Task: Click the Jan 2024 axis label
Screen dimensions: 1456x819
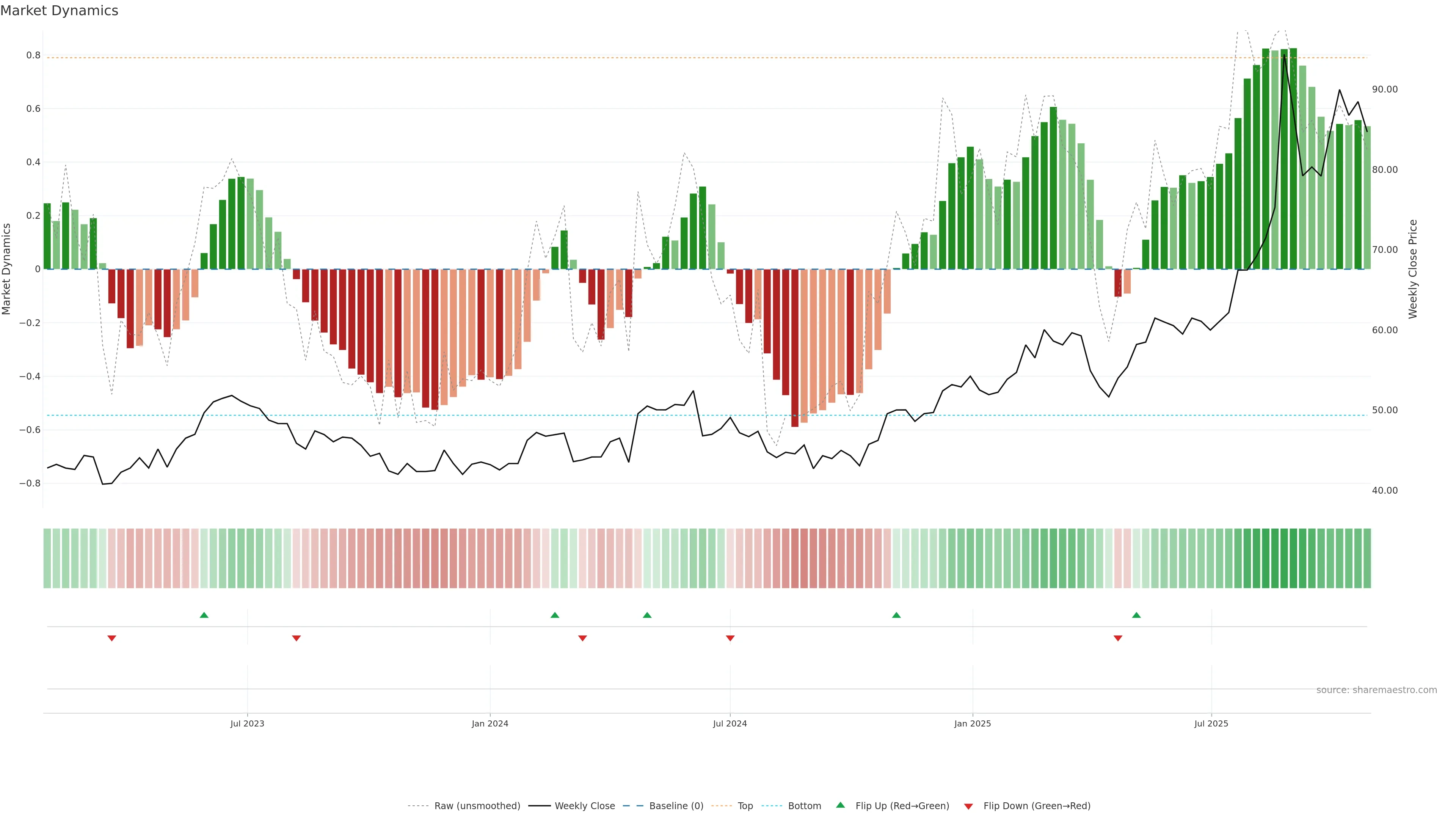Action: click(x=490, y=723)
